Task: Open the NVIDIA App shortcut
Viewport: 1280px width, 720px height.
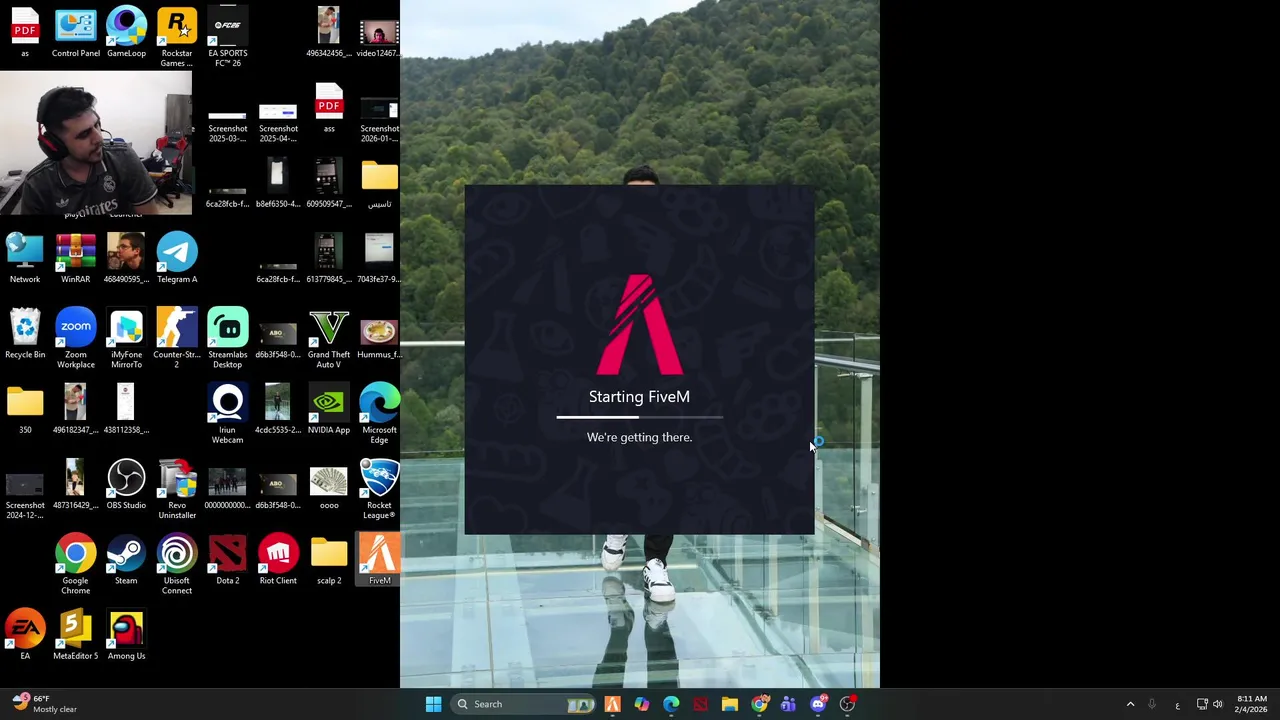Action: [329, 408]
